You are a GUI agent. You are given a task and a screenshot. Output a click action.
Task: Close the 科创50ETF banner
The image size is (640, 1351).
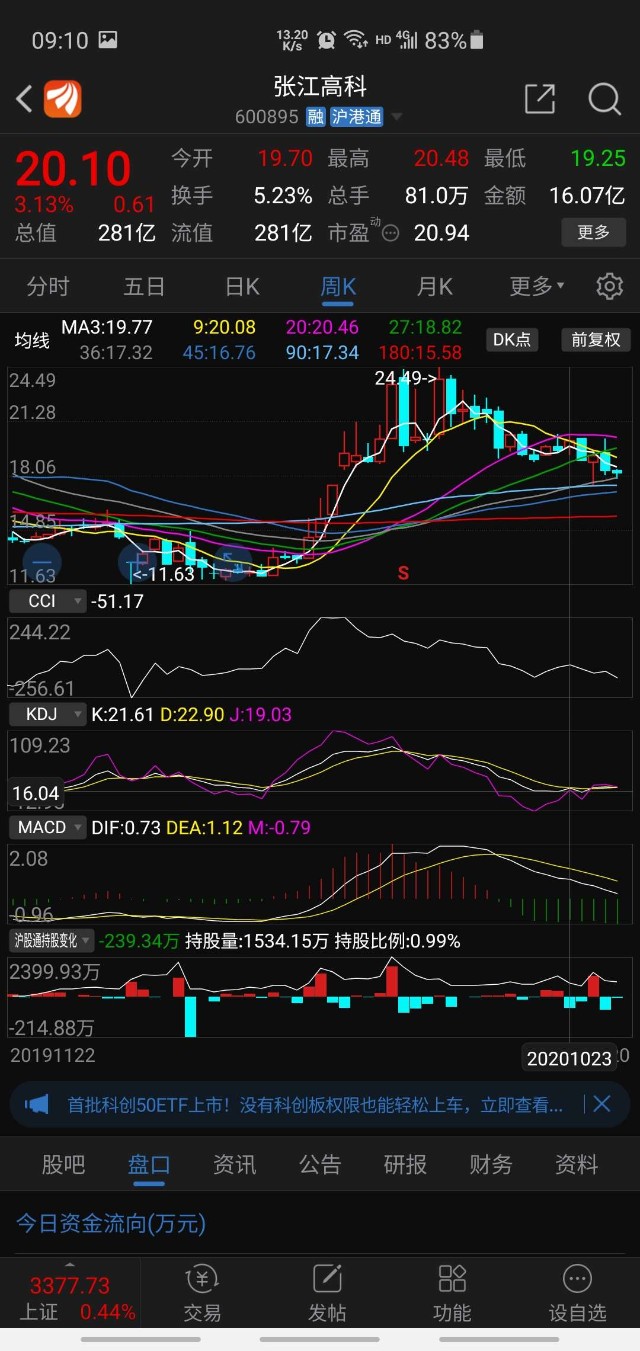coord(601,1104)
